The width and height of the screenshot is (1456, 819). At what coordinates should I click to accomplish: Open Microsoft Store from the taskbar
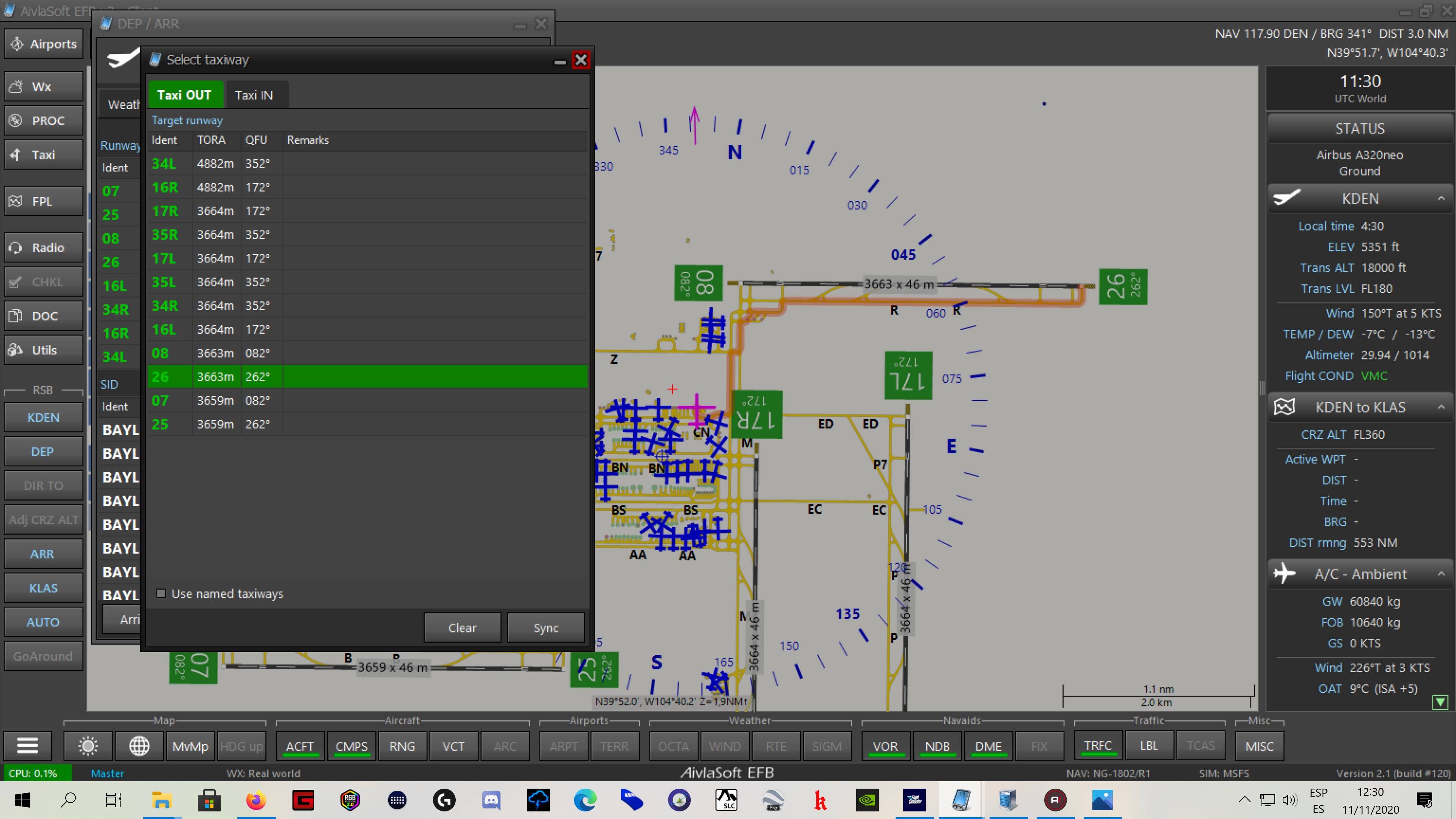[209, 800]
